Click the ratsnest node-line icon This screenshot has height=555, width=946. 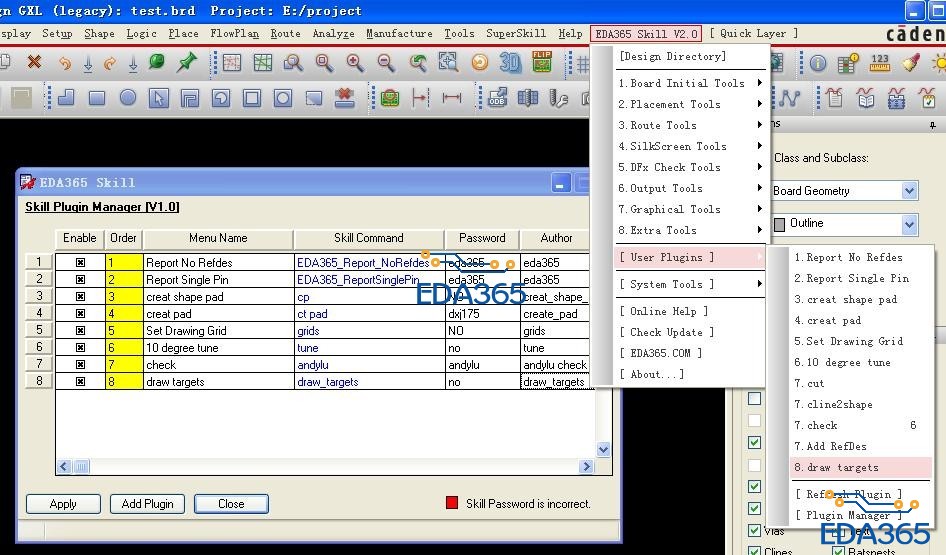[x=789, y=98]
